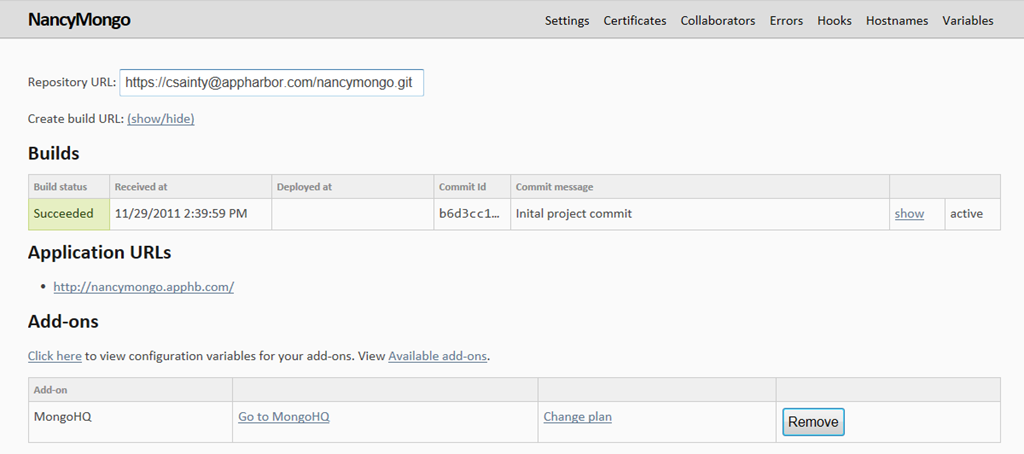
Task: Open the nancymongo.apphb.com application URL
Action: click(144, 287)
